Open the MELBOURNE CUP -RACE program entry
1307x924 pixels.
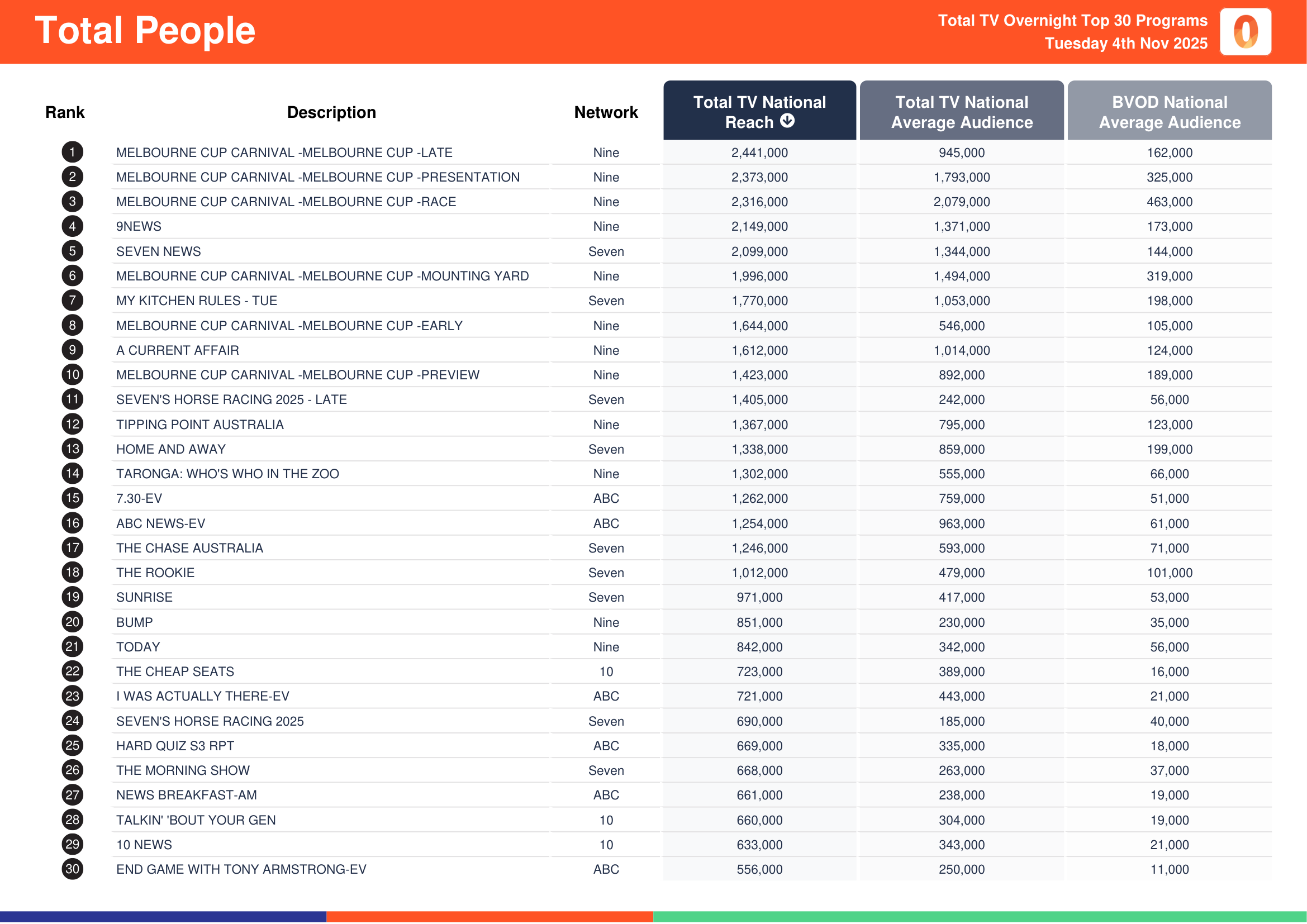[286, 202]
